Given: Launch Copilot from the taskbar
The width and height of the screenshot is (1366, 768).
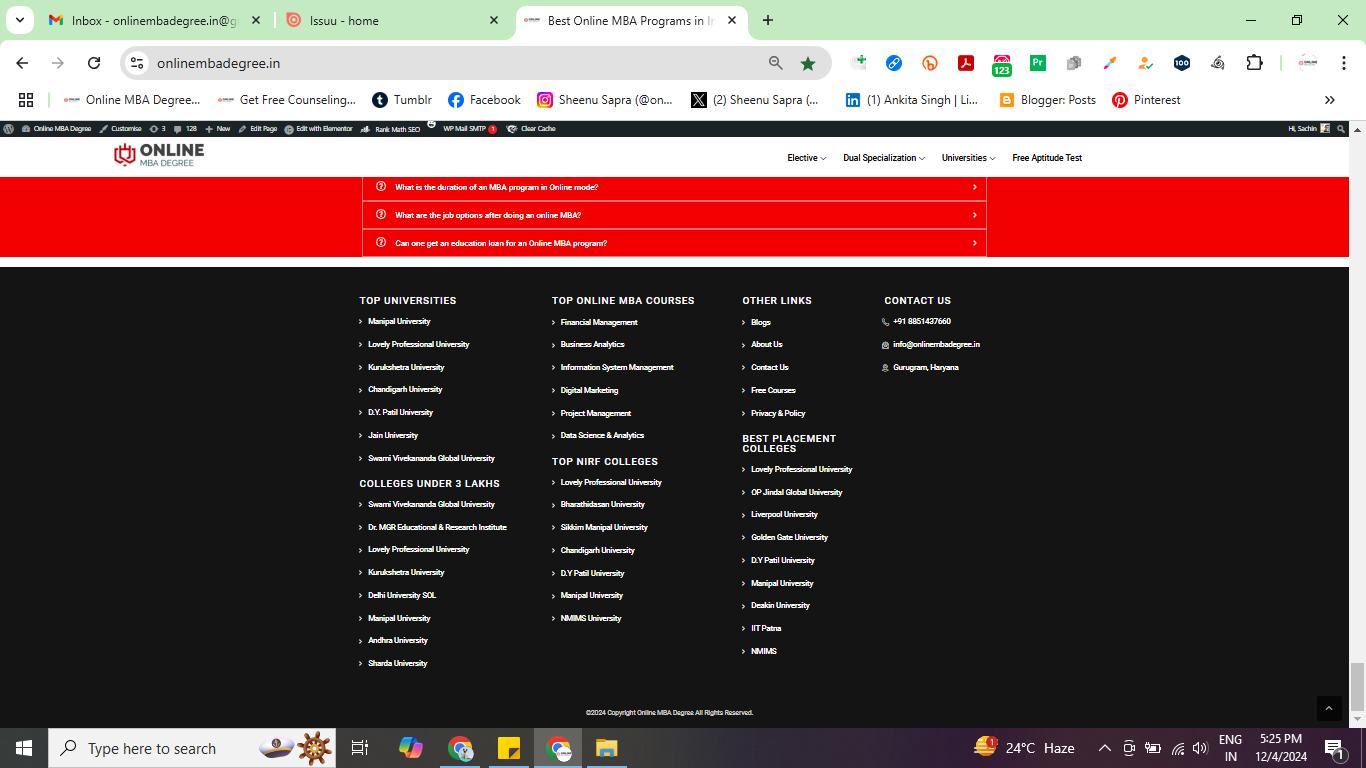Looking at the screenshot, I should pyautogui.click(x=411, y=748).
